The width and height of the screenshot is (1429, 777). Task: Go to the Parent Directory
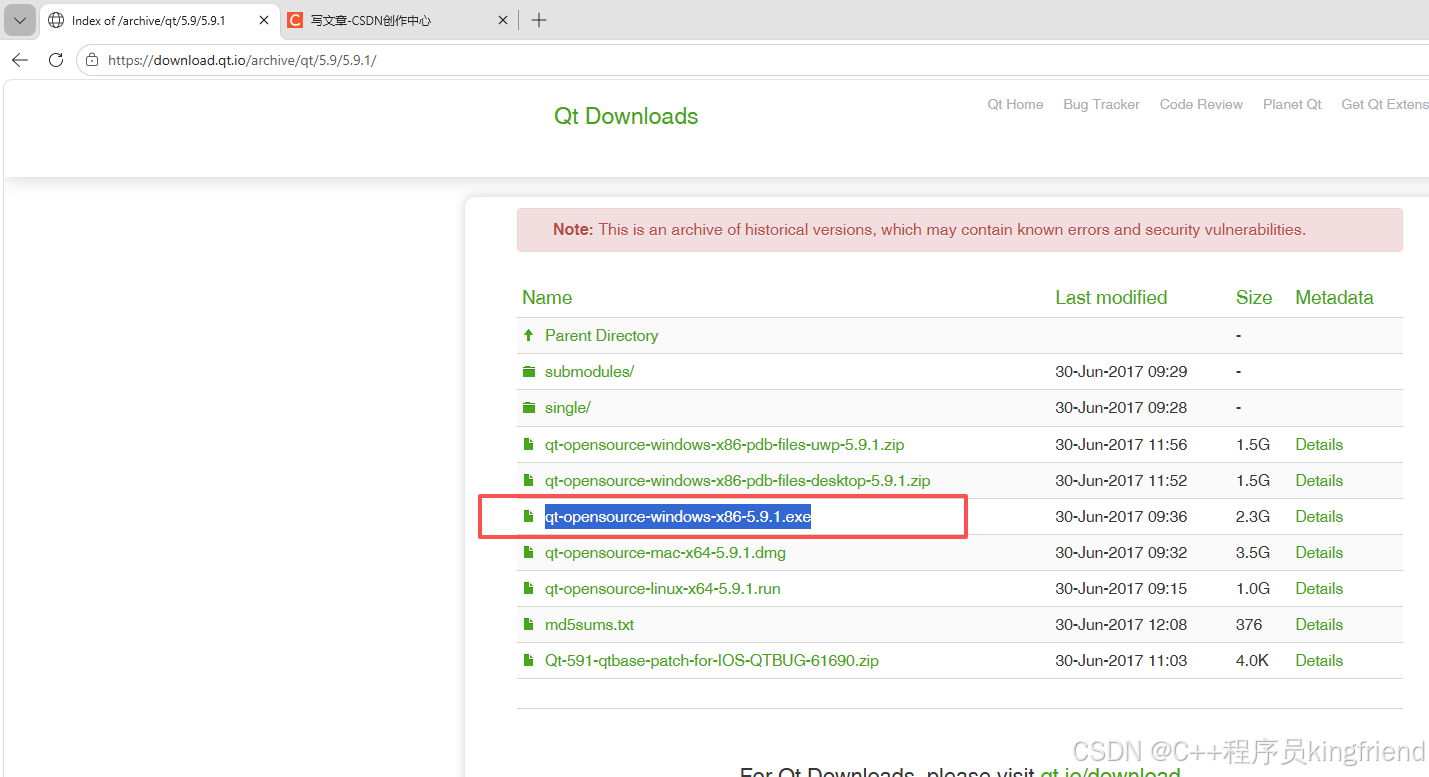tap(601, 336)
